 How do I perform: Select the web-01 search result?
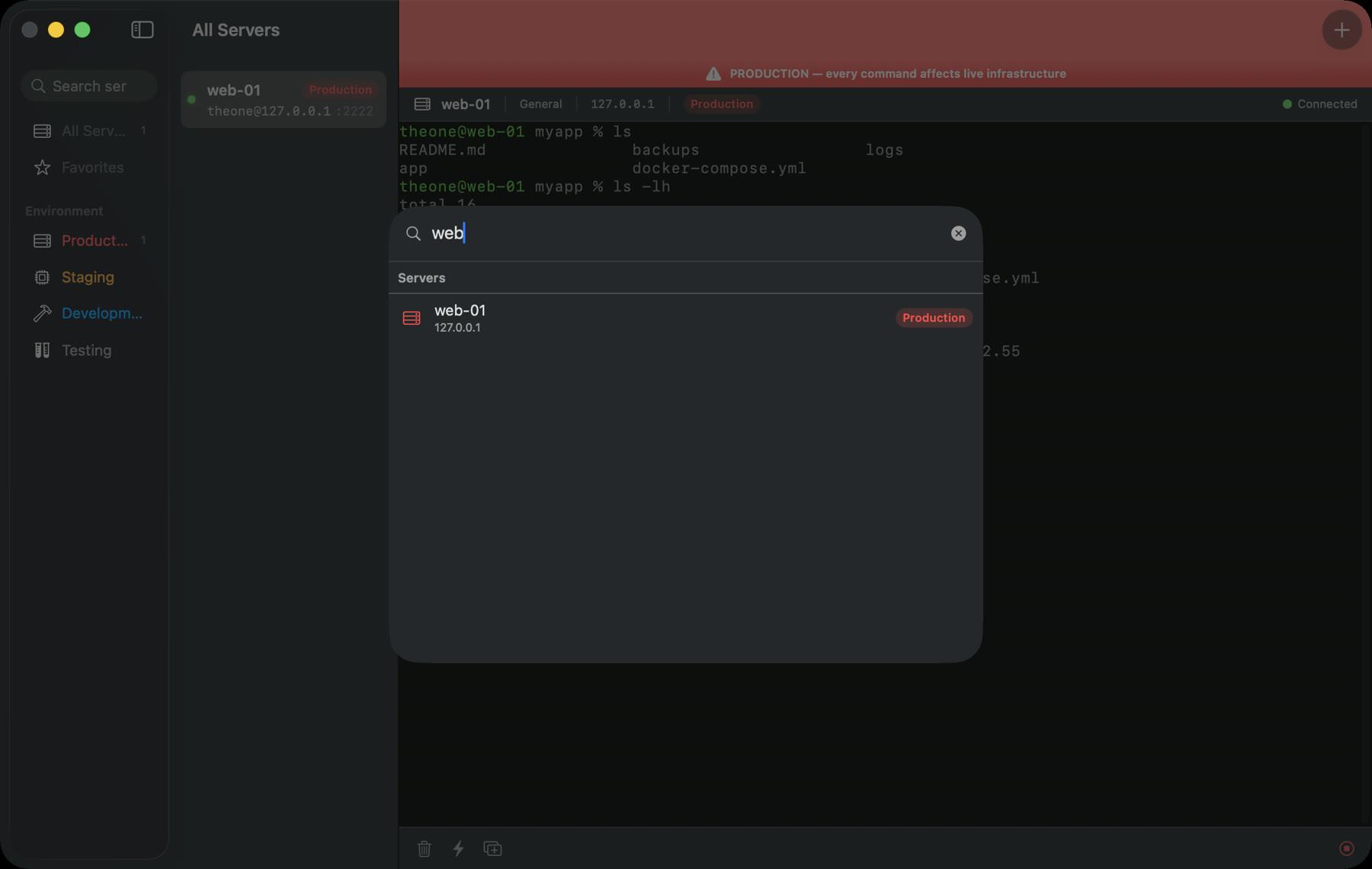[685, 318]
